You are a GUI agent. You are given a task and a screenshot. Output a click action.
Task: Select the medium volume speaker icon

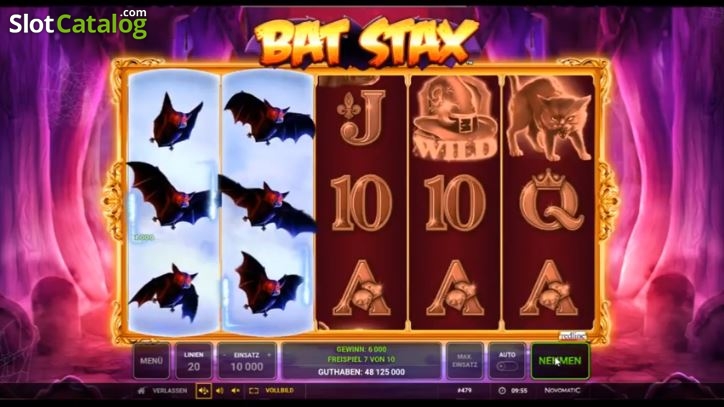pyautogui.click(x=219, y=391)
